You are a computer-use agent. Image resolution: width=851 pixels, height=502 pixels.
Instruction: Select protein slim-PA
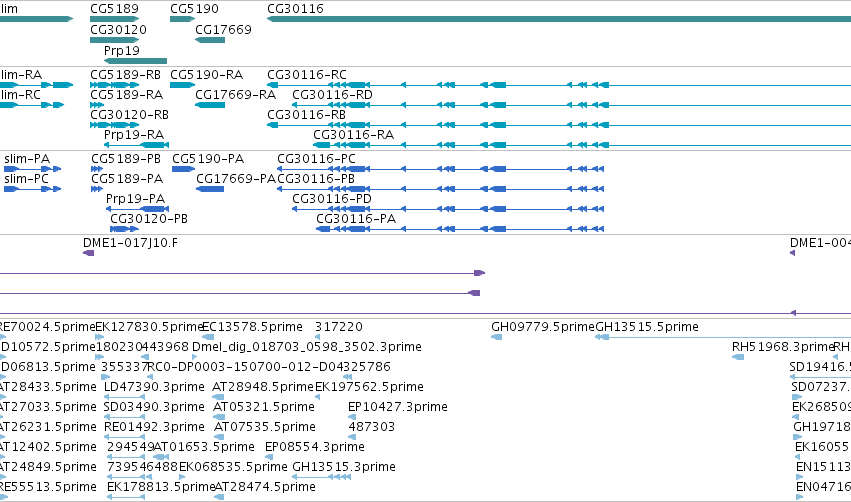(x=27, y=158)
